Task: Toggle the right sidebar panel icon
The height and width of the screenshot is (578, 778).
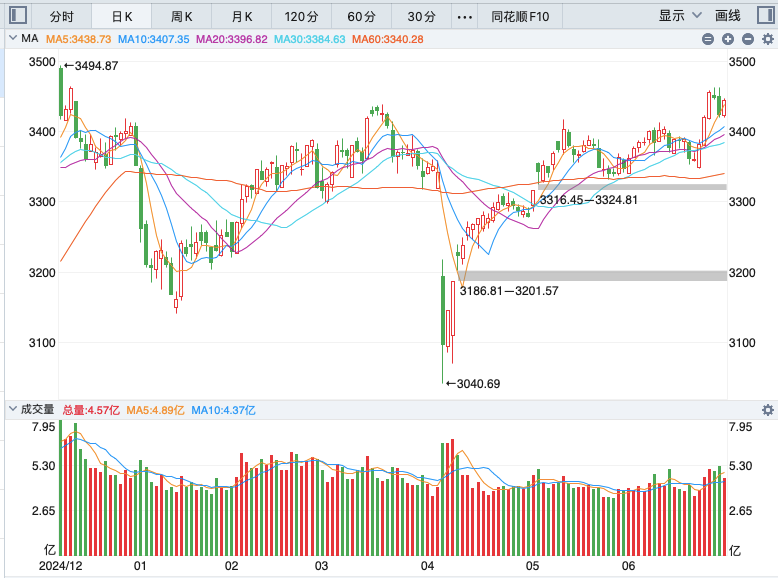Action: 766,15
